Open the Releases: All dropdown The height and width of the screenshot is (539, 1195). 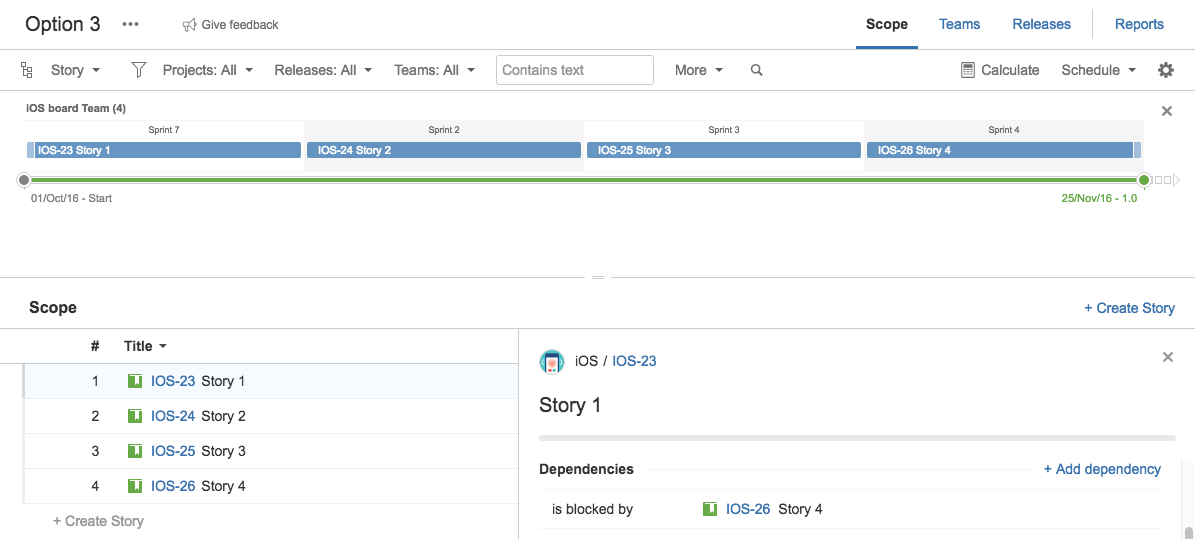323,70
